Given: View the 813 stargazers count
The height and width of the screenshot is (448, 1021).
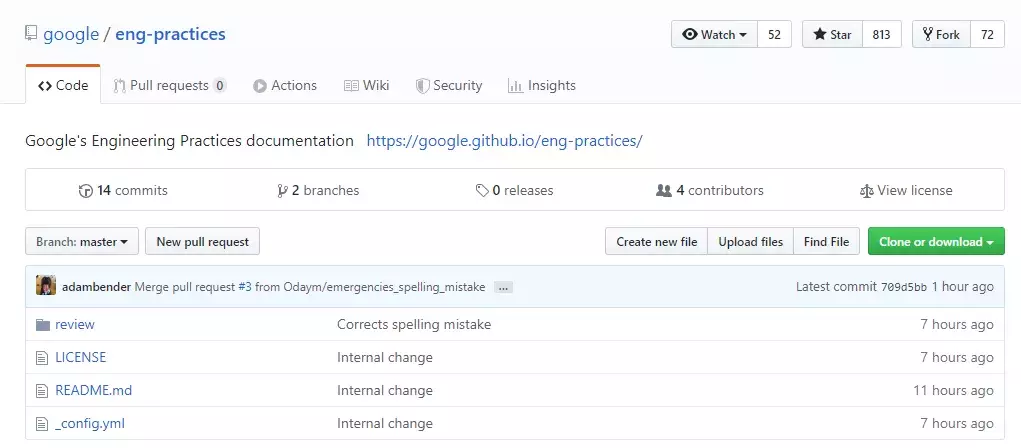Looking at the screenshot, I should pos(882,35).
